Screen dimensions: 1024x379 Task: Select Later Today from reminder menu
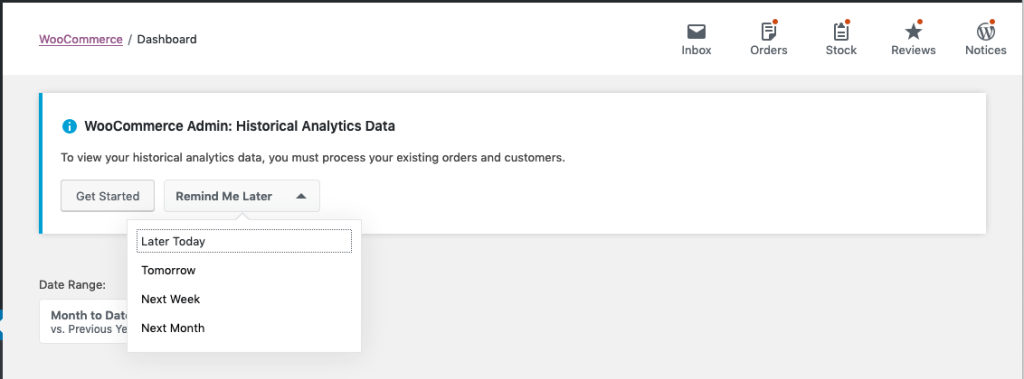pos(244,241)
